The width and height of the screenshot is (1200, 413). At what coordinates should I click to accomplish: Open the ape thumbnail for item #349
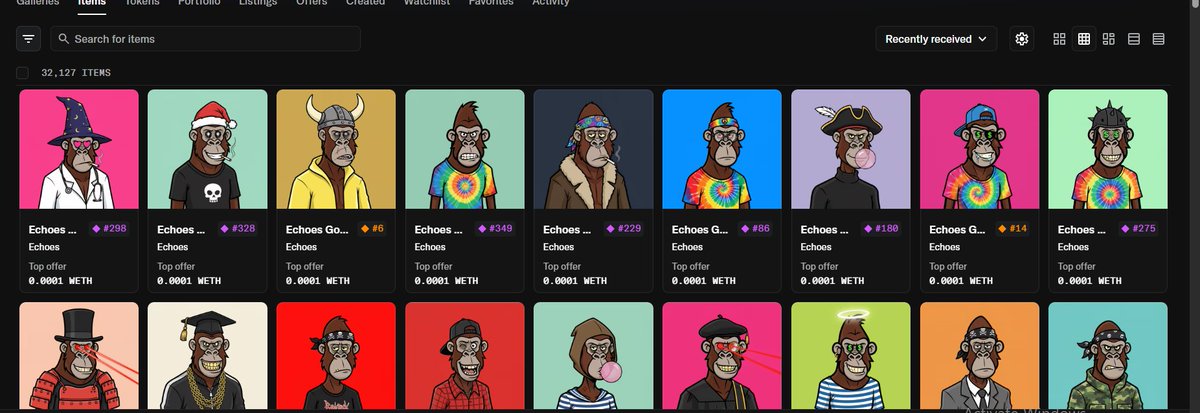pyautogui.click(x=465, y=149)
